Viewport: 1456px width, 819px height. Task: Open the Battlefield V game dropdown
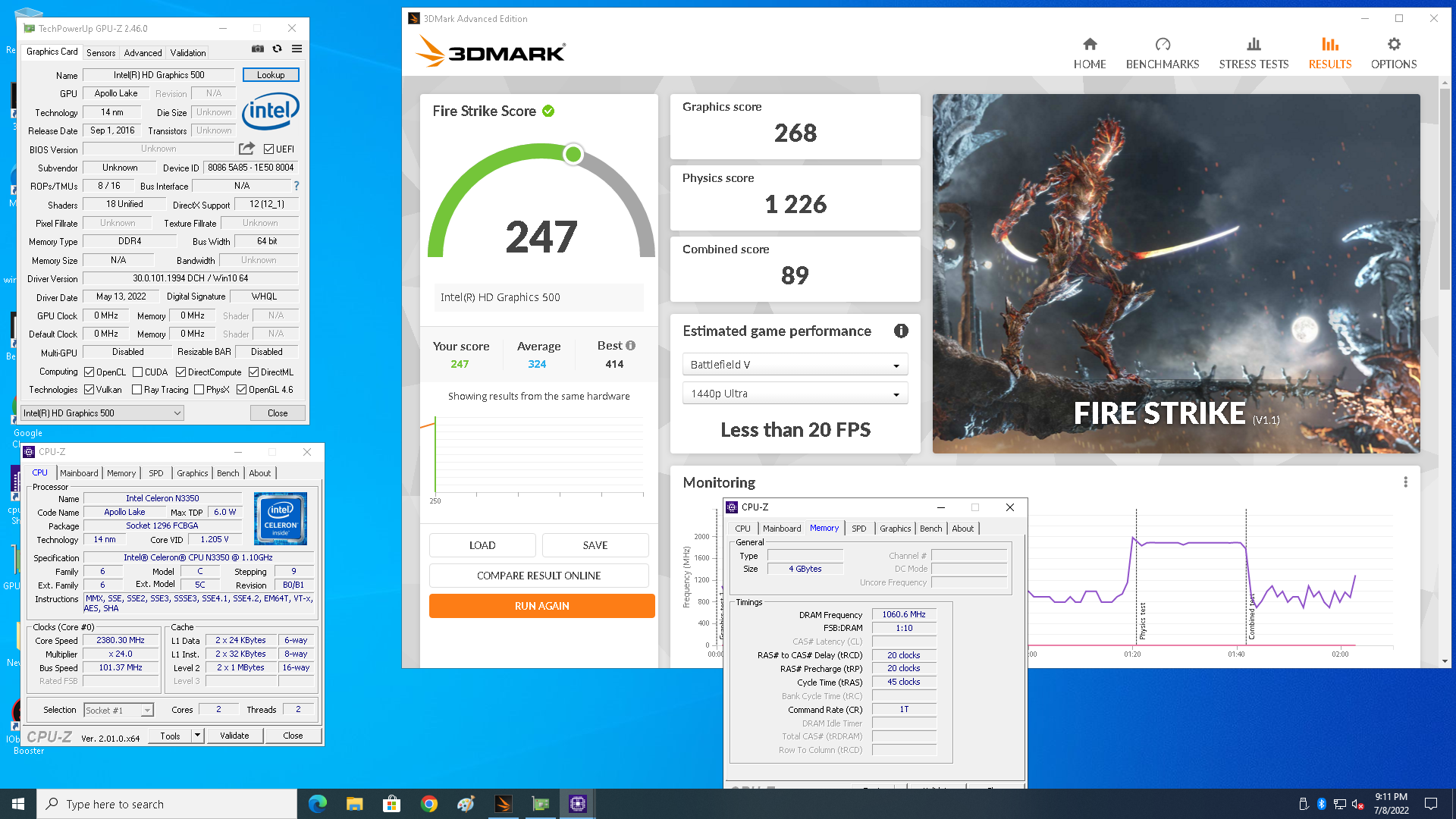(795, 365)
